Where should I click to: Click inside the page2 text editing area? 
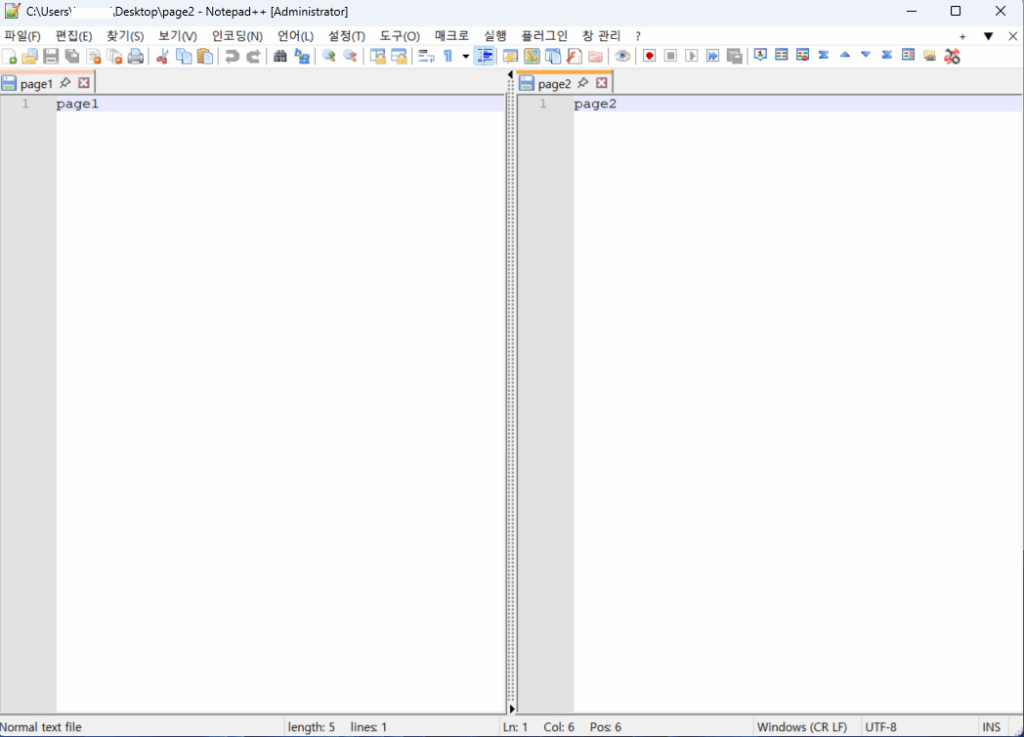point(790,400)
